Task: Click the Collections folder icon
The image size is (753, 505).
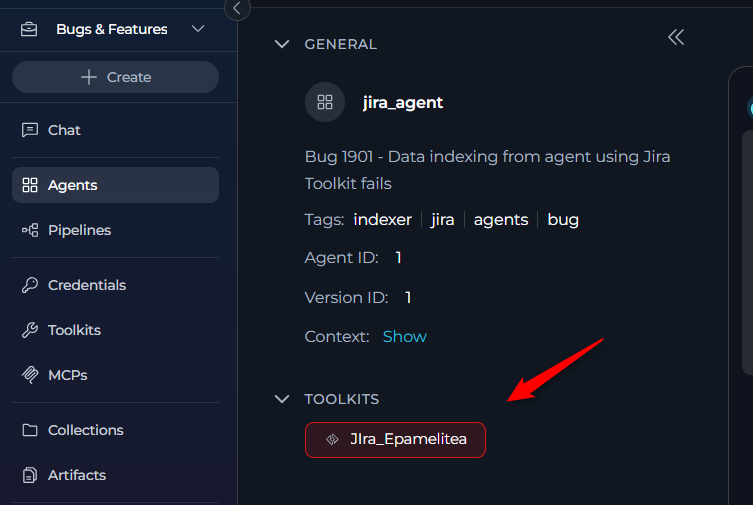Action: [x=29, y=430]
